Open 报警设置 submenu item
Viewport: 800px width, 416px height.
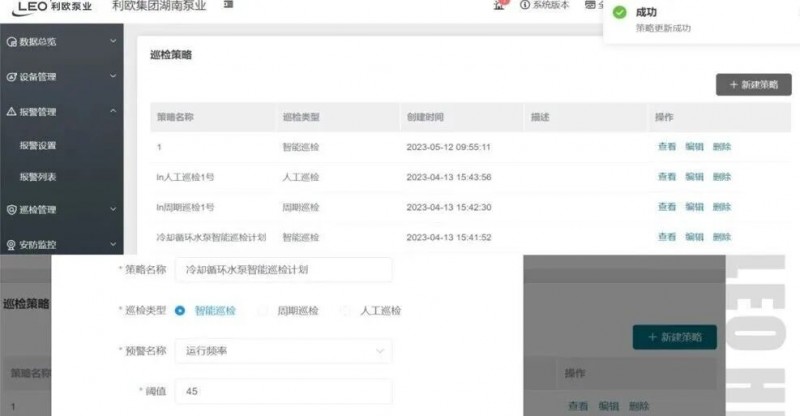click(x=38, y=145)
